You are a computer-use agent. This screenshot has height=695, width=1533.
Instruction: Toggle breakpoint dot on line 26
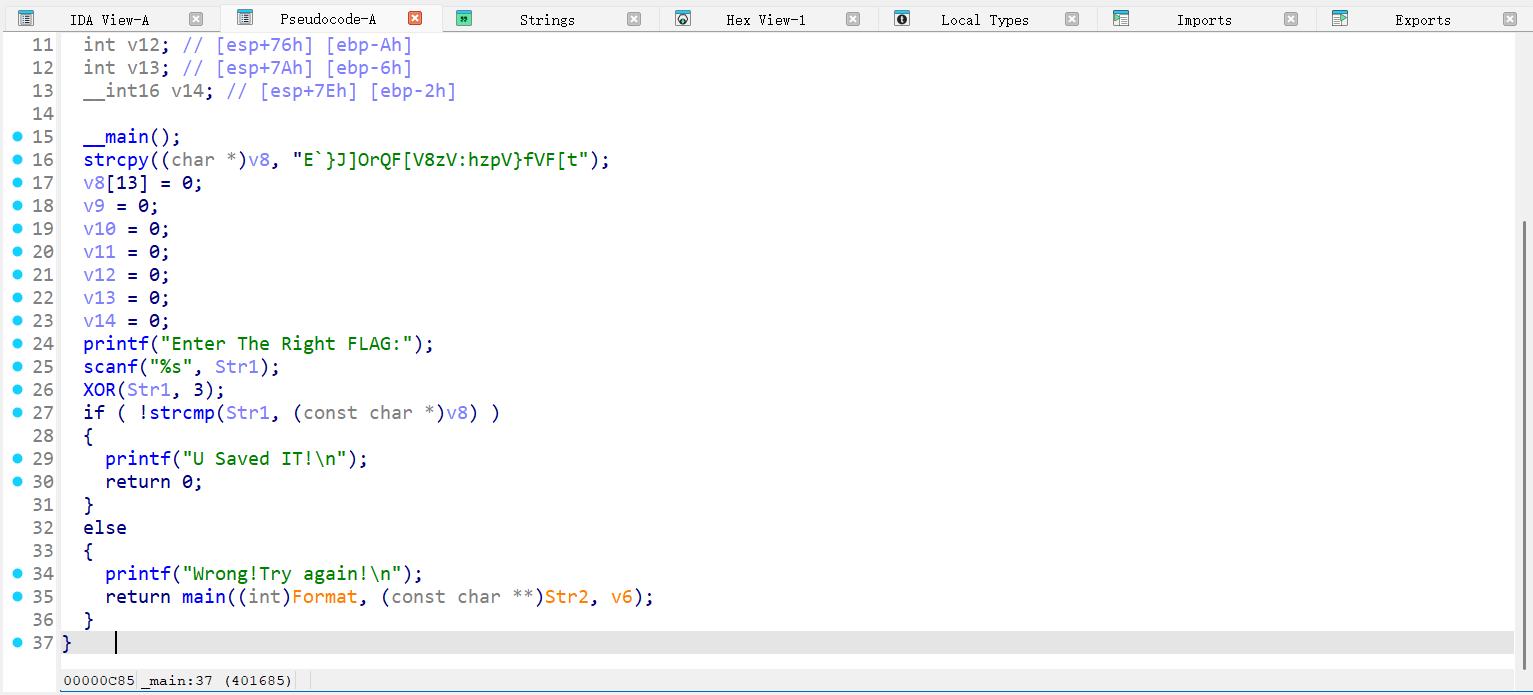coord(17,389)
